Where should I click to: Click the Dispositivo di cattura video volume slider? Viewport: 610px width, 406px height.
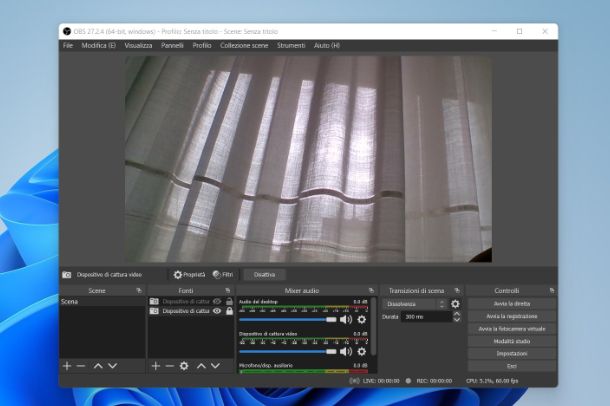click(288, 352)
